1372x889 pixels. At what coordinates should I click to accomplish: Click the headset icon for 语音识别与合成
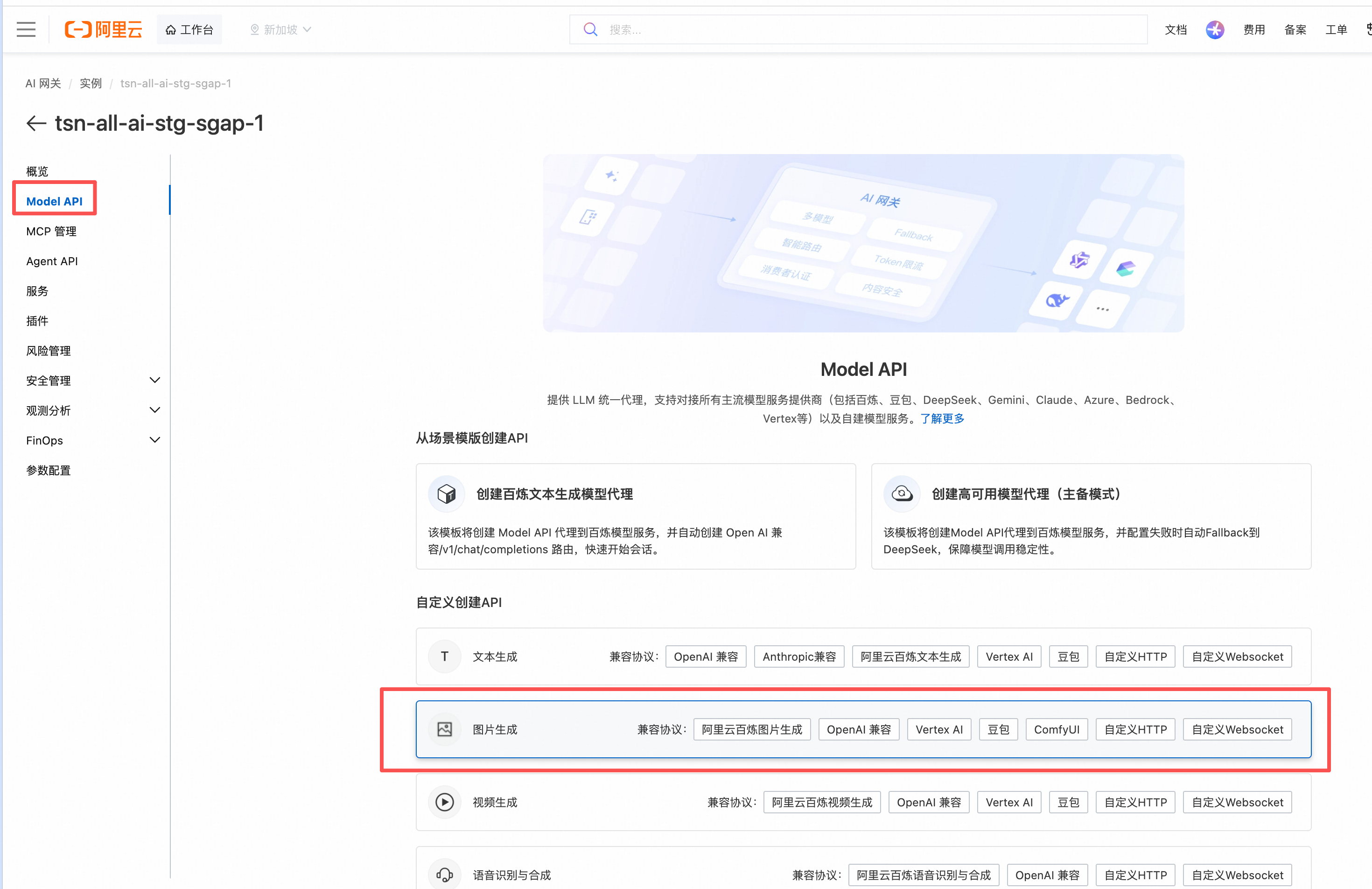(444, 875)
